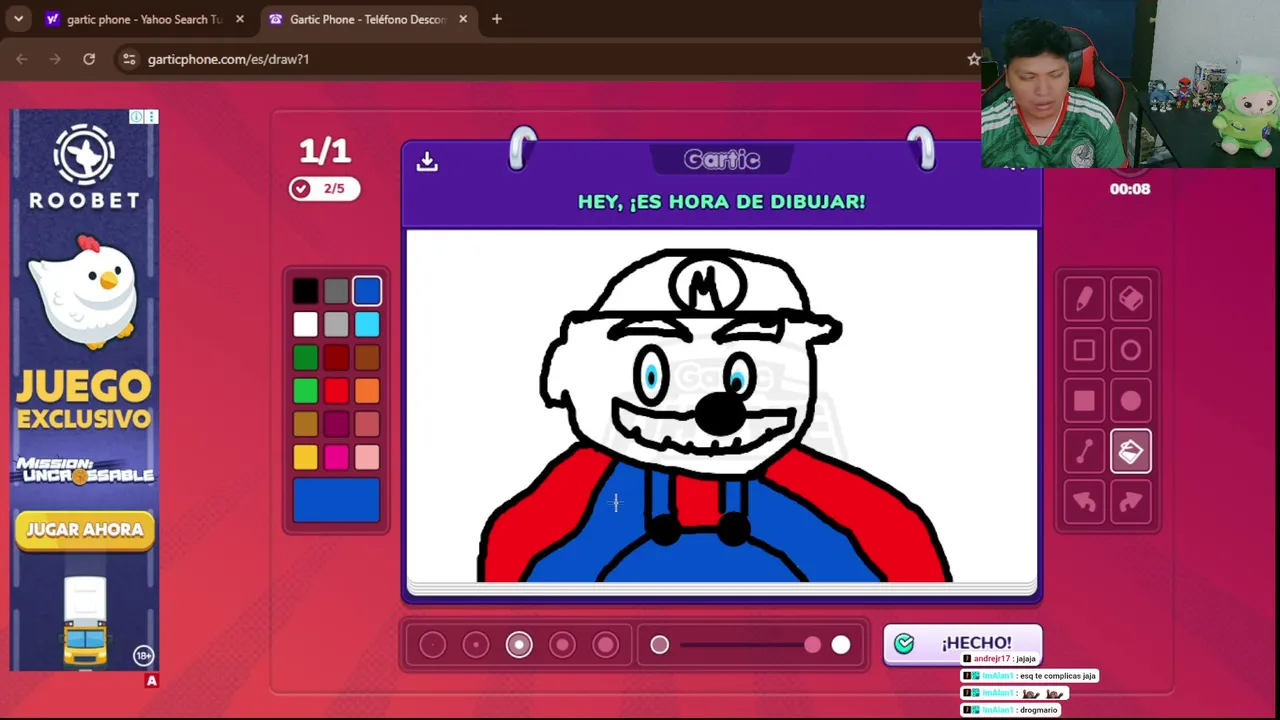Close the Gartic Phone tab
Viewport: 1280px width, 720px height.
coord(463,19)
